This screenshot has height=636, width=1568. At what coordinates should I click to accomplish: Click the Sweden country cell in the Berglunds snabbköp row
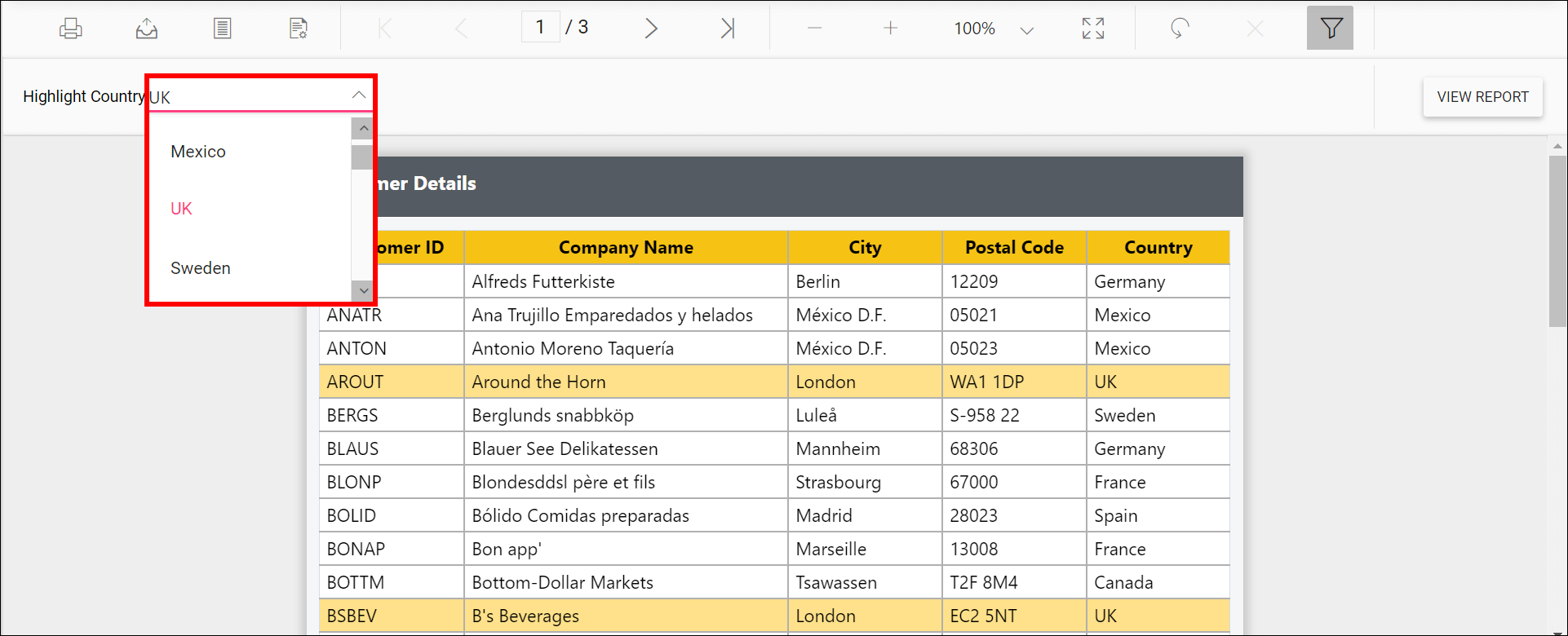1158,415
